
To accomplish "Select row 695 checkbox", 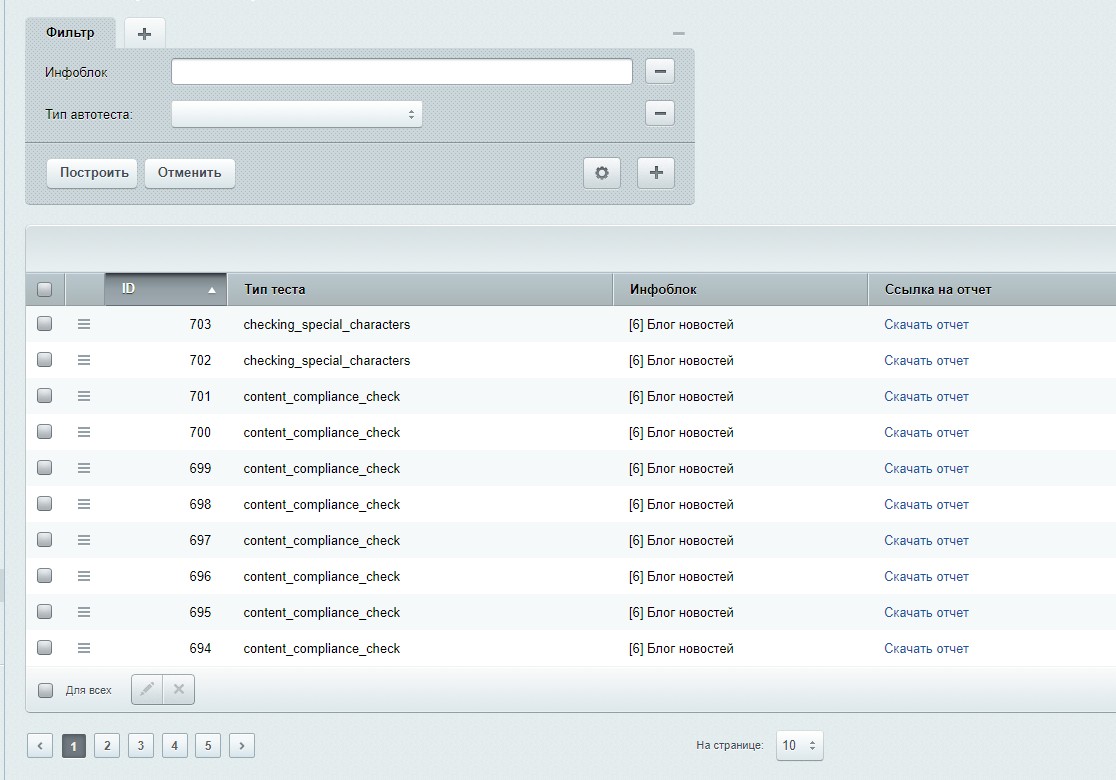I will pos(45,611).
